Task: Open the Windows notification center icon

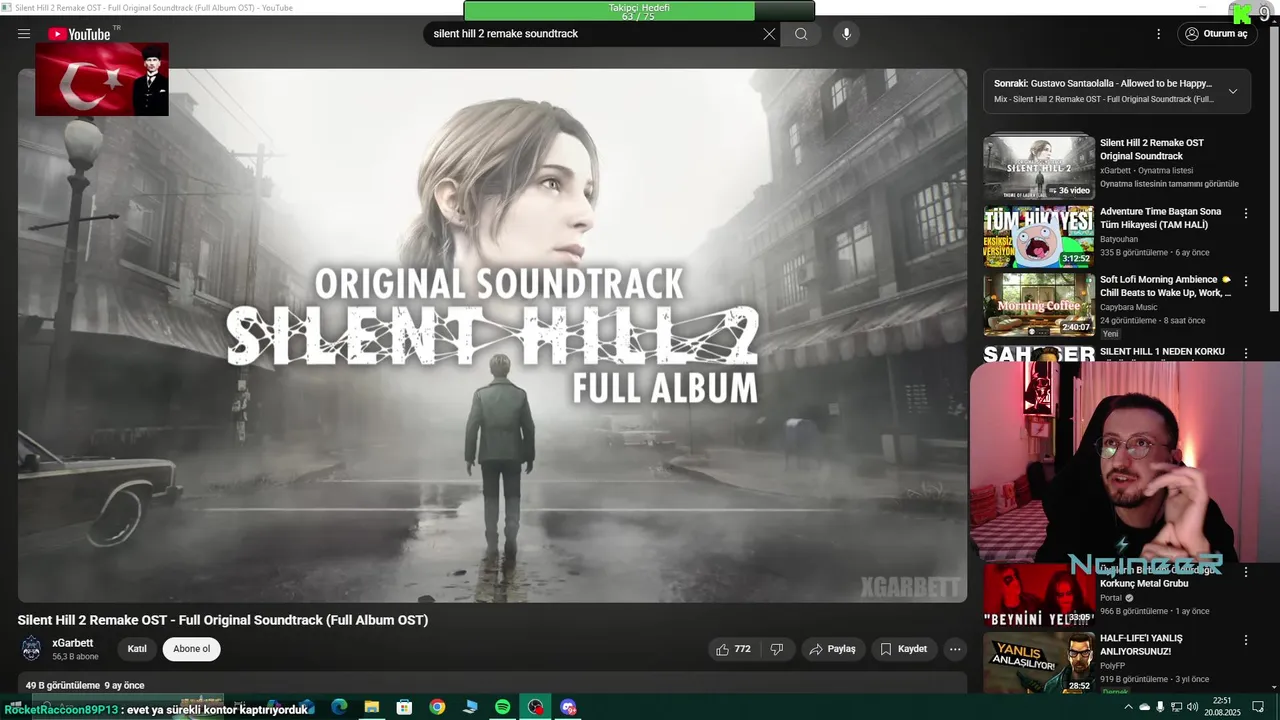Action: pyautogui.click(x=1258, y=707)
